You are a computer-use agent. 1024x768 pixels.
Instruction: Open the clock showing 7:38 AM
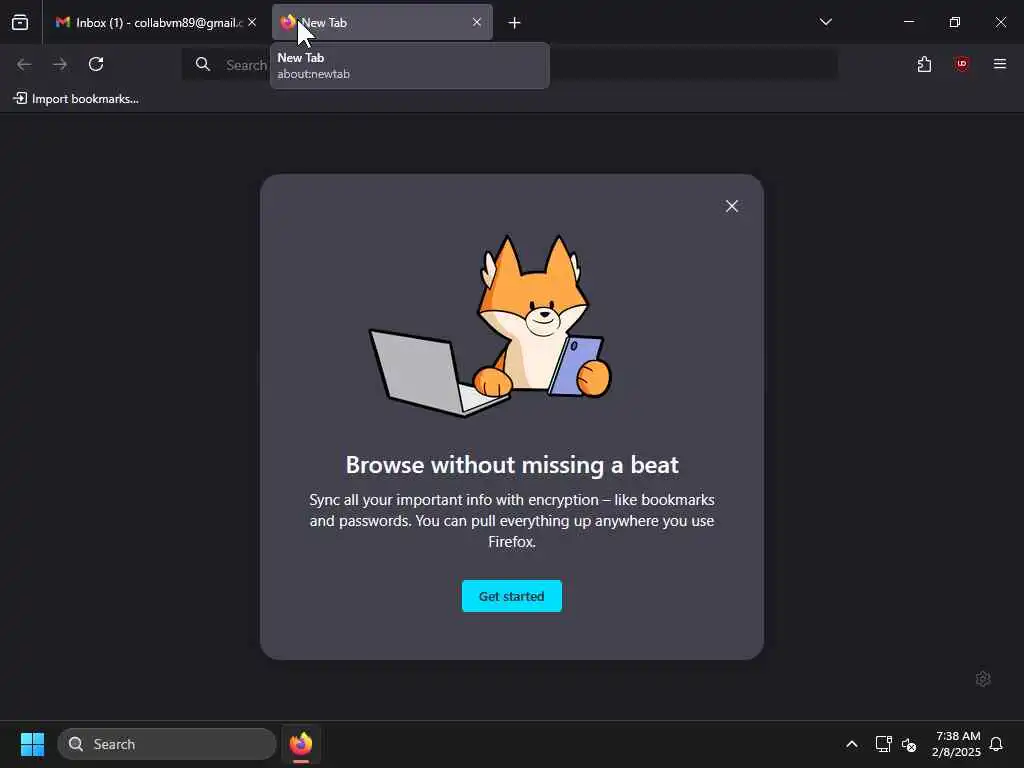pyautogui.click(x=957, y=744)
